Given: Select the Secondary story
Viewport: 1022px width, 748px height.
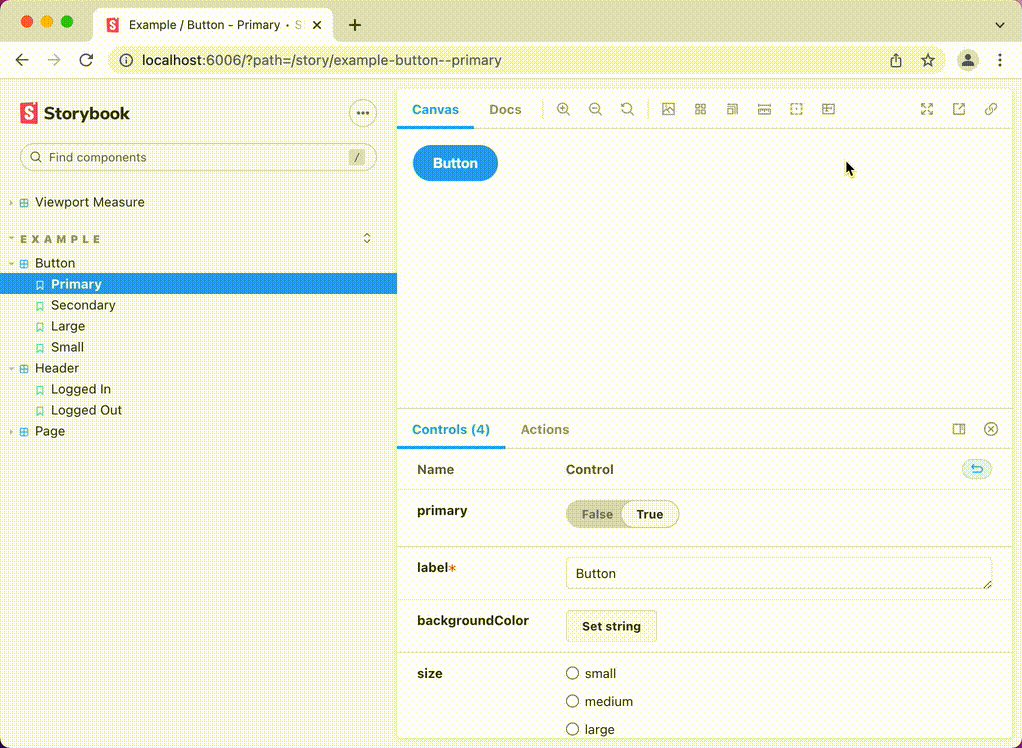Looking at the screenshot, I should [83, 305].
